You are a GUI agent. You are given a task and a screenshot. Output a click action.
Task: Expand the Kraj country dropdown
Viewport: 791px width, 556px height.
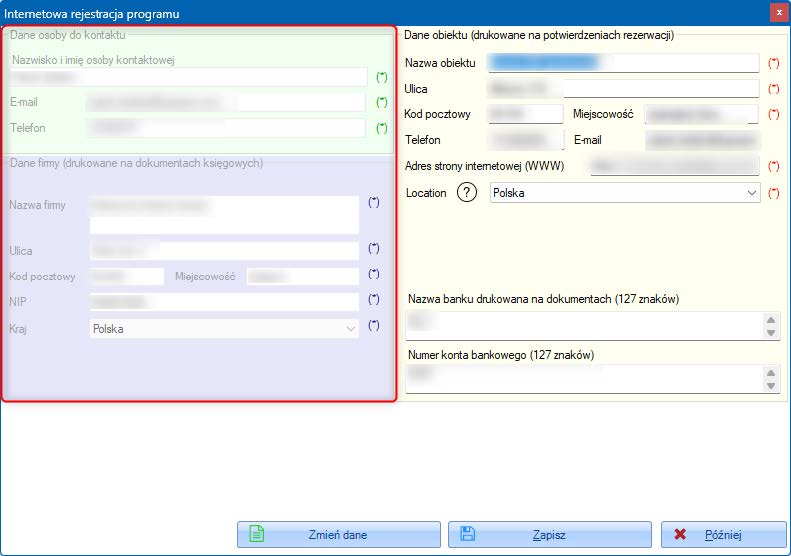224,328
